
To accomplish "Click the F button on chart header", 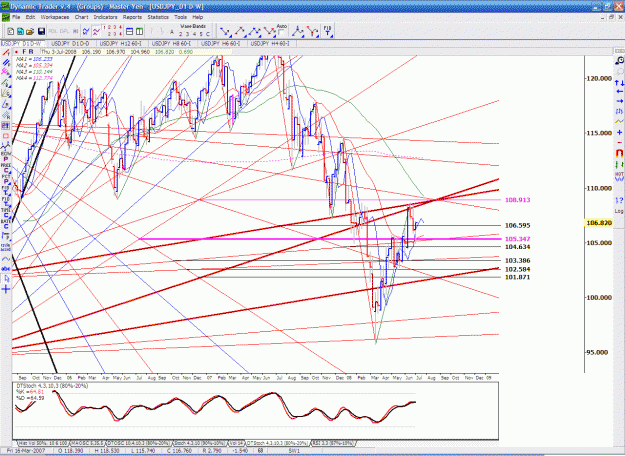I will (x=24, y=52).
